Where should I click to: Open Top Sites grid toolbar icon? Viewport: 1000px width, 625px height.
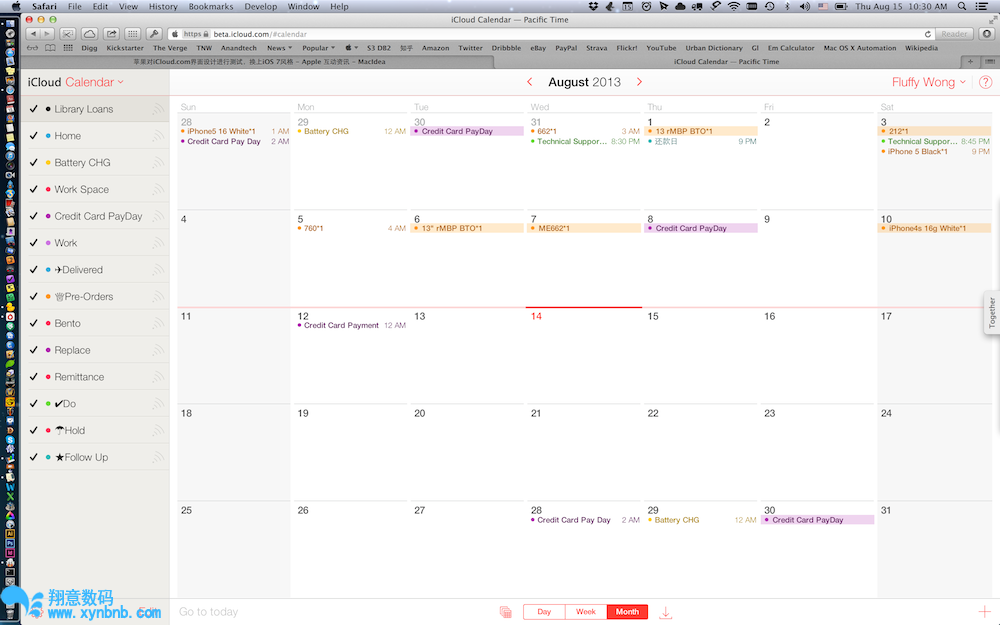coord(133,34)
